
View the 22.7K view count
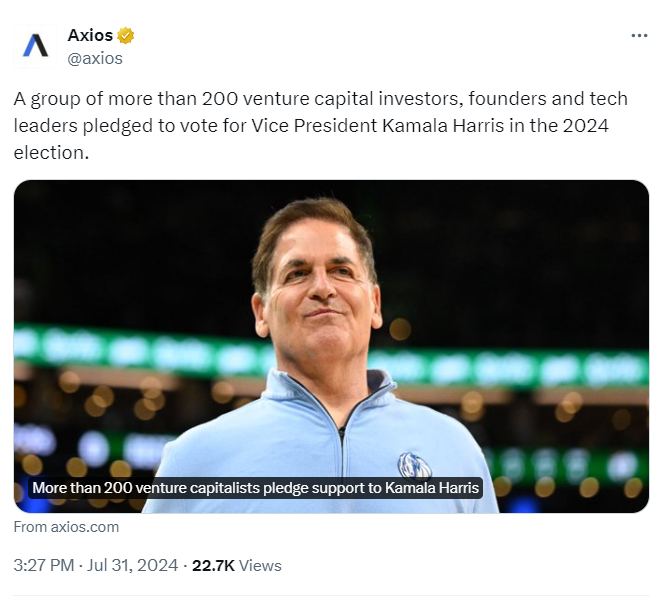point(213,566)
